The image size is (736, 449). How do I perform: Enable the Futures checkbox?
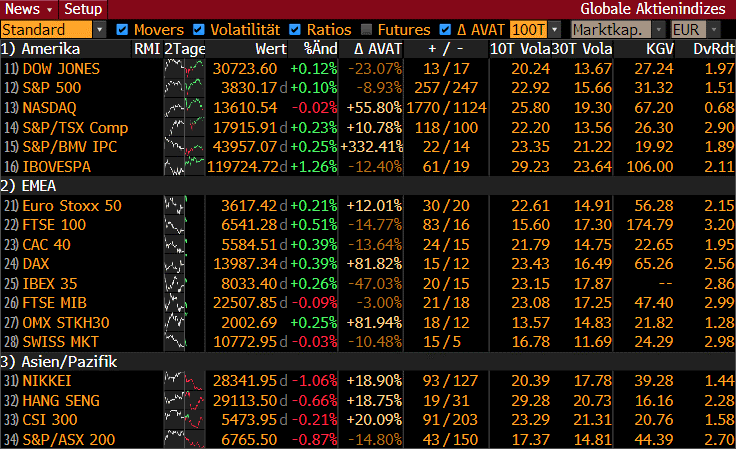coord(367,30)
